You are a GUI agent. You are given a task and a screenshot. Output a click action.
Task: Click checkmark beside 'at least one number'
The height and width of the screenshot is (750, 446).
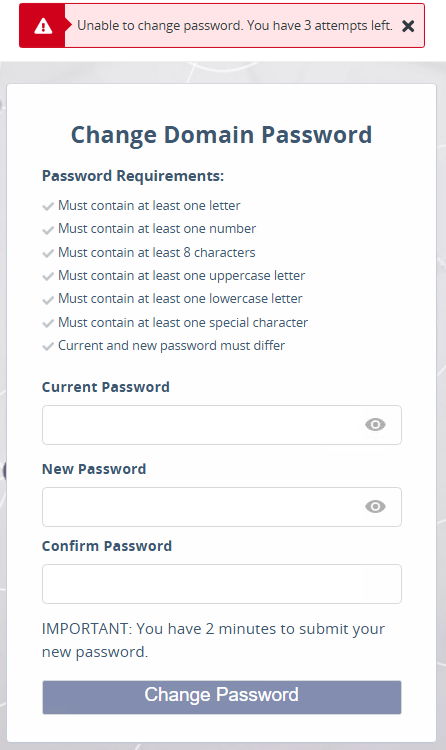coord(48,230)
